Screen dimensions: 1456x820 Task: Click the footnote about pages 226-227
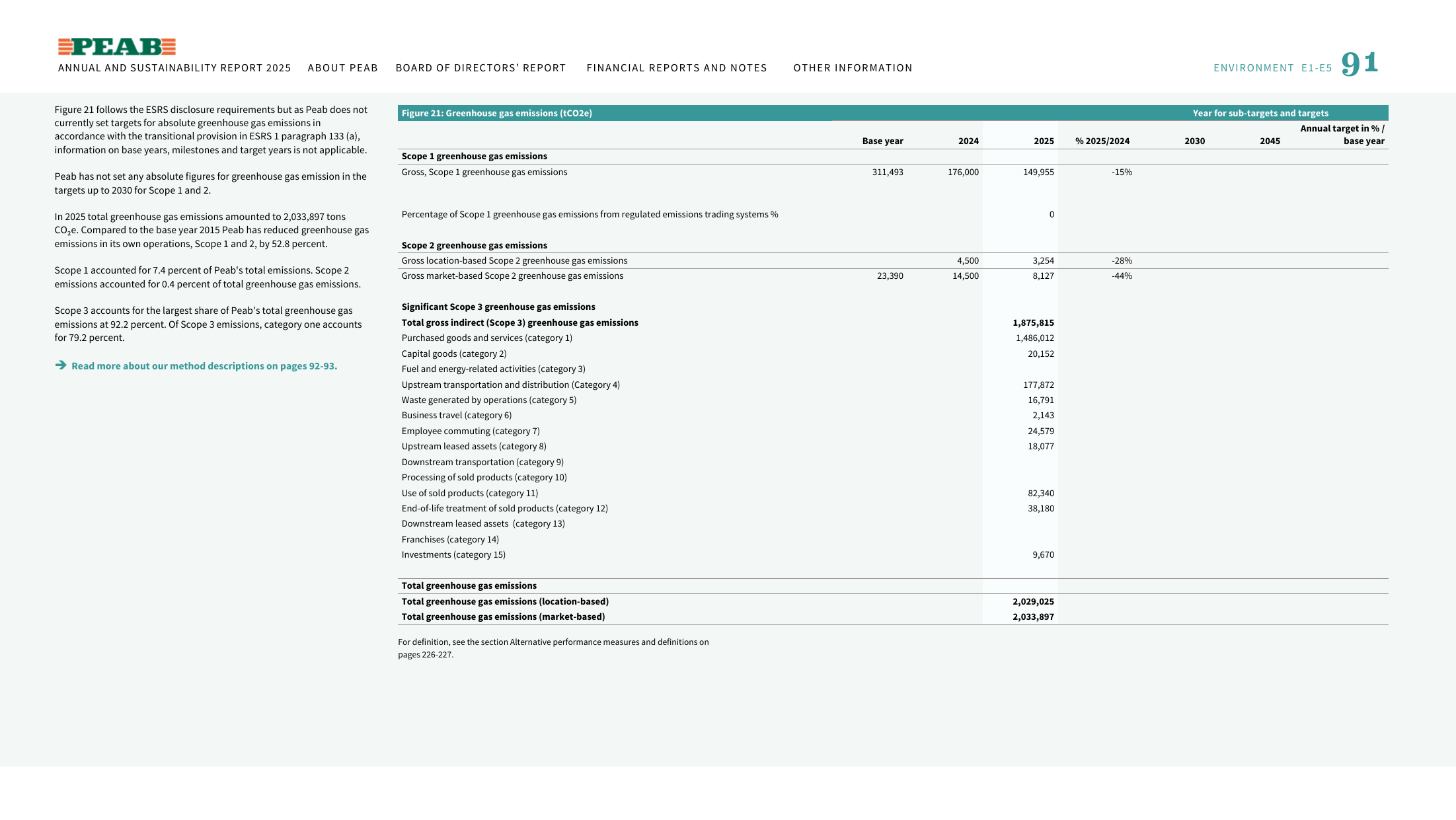553,648
